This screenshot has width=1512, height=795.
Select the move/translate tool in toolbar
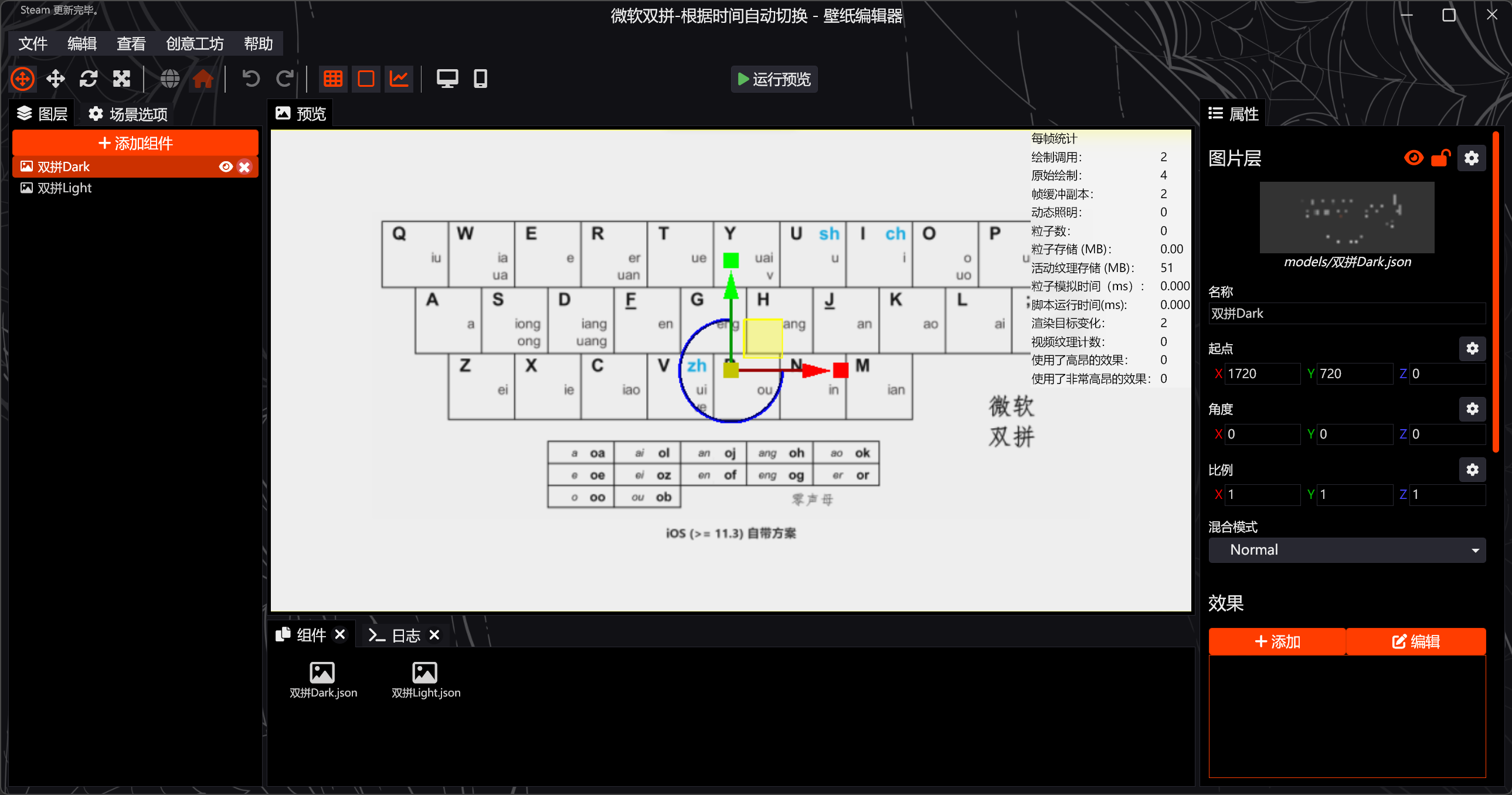56,79
